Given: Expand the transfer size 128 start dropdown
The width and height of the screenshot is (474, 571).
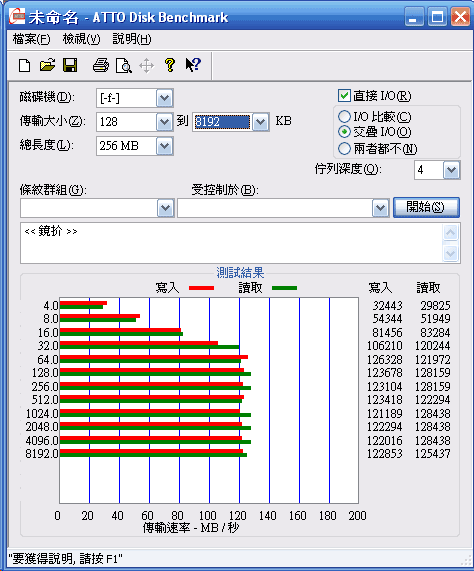Looking at the screenshot, I should coord(165,122).
